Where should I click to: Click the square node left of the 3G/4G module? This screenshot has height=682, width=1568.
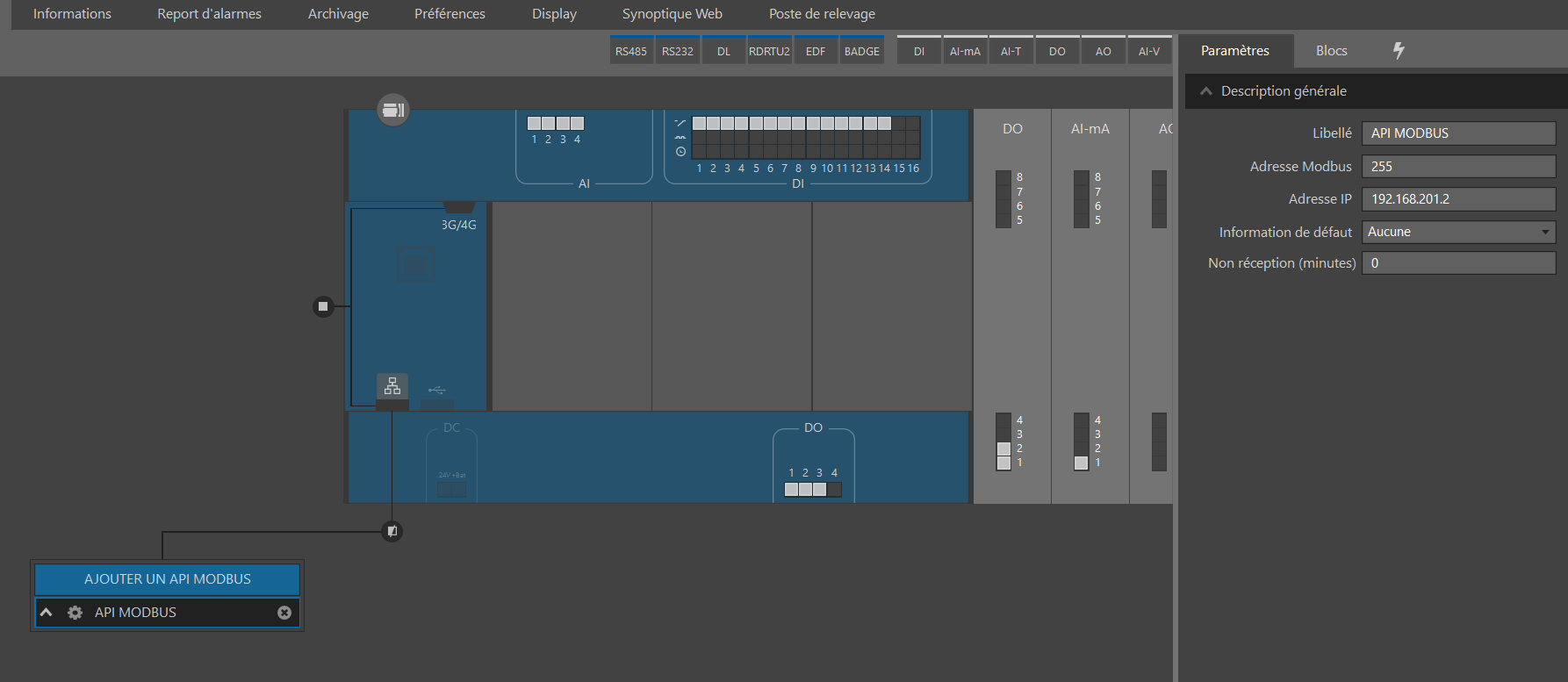click(x=323, y=306)
